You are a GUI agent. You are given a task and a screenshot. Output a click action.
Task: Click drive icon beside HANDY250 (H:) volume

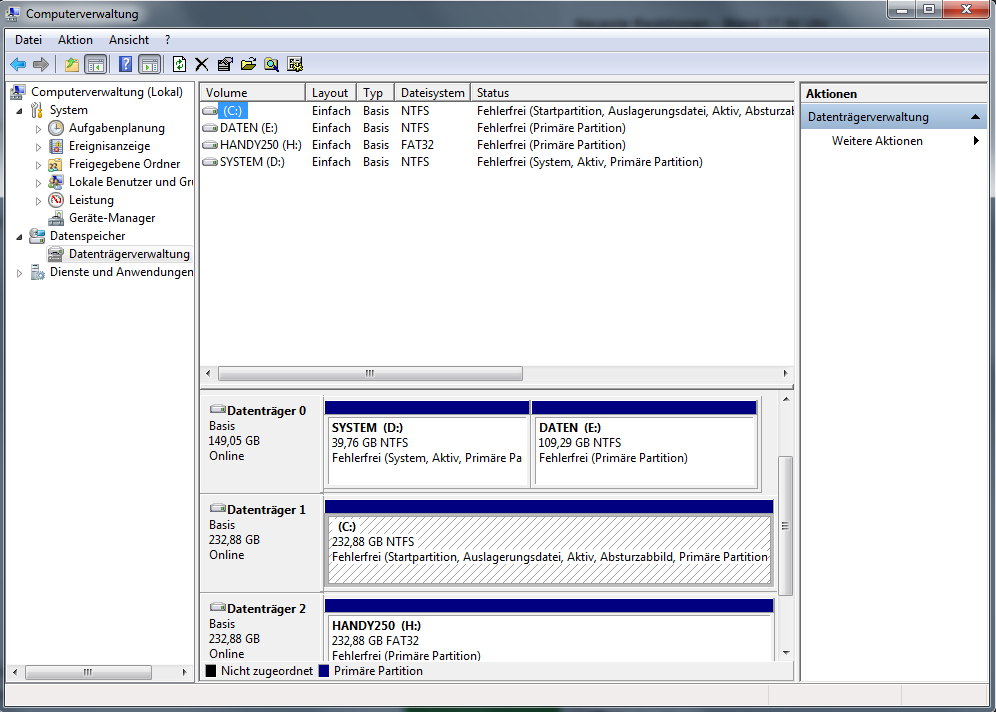click(x=210, y=145)
